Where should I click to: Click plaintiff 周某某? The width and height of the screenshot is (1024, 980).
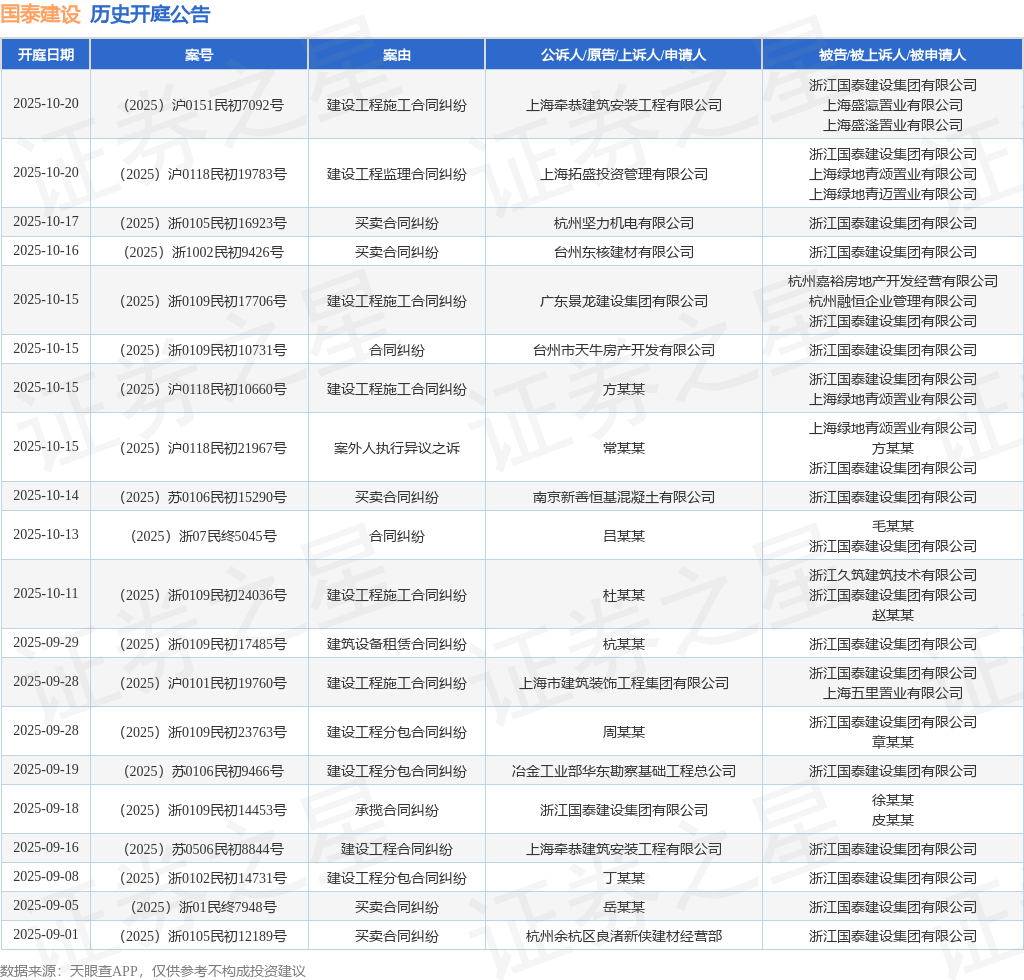624,732
